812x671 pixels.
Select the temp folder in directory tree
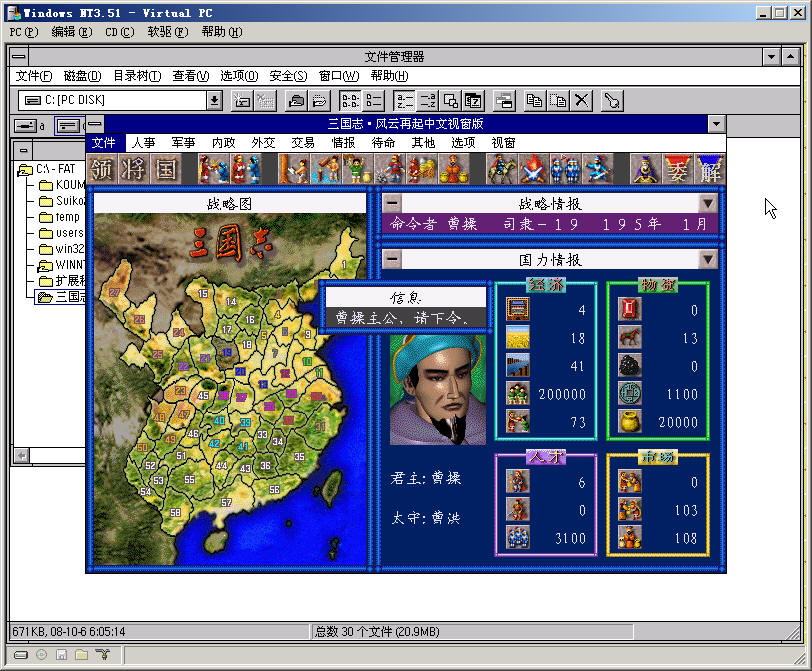[67, 217]
